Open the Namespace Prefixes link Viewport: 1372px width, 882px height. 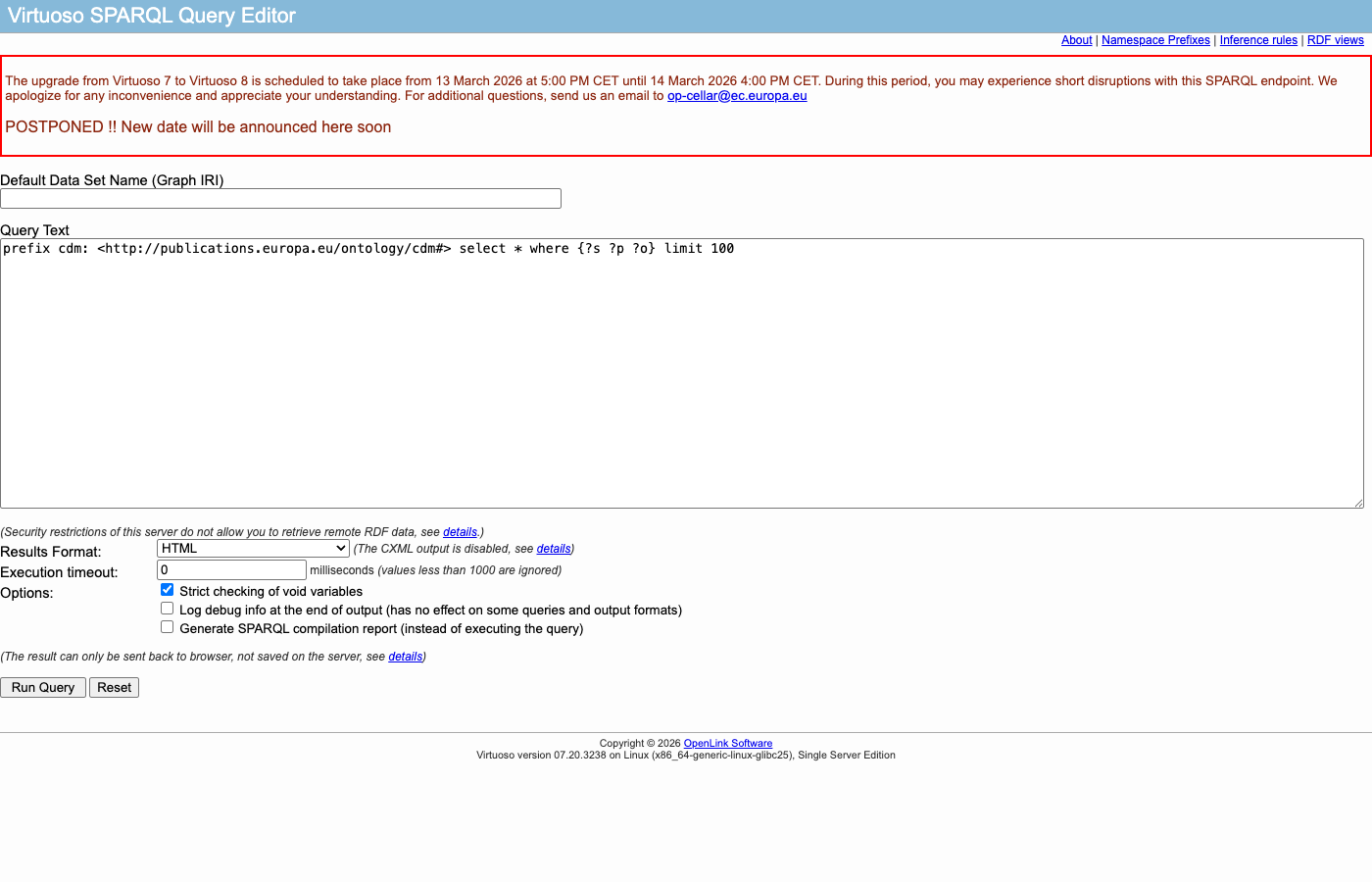(1155, 40)
